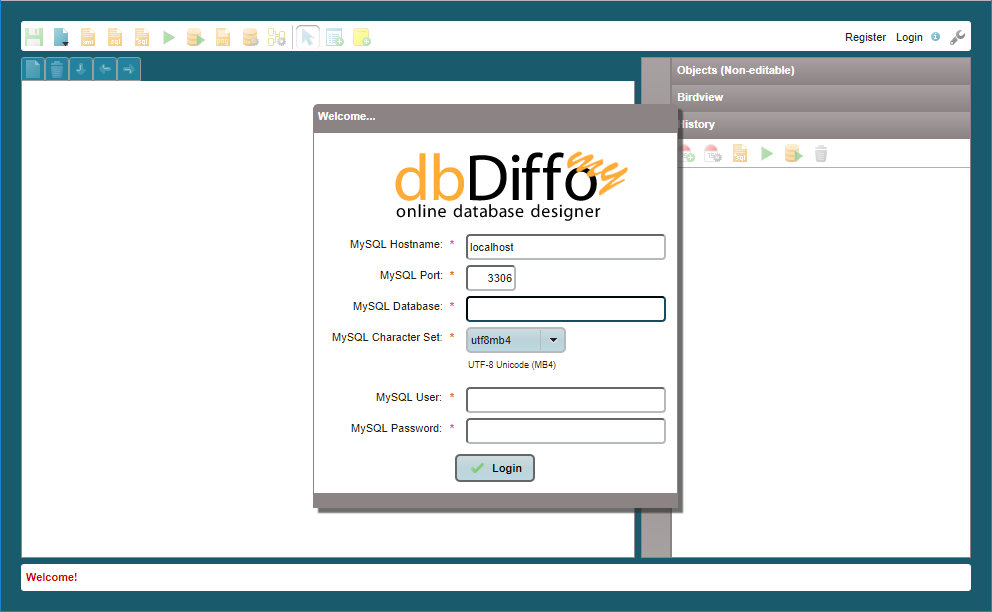Click the Register link
This screenshot has width=992, height=612.
tap(865, 37)
